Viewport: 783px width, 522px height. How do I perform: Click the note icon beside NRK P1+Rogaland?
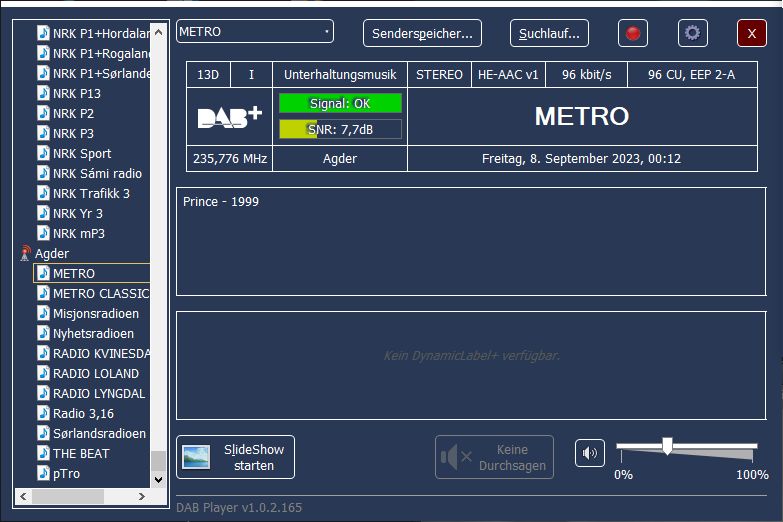(43, 53)
